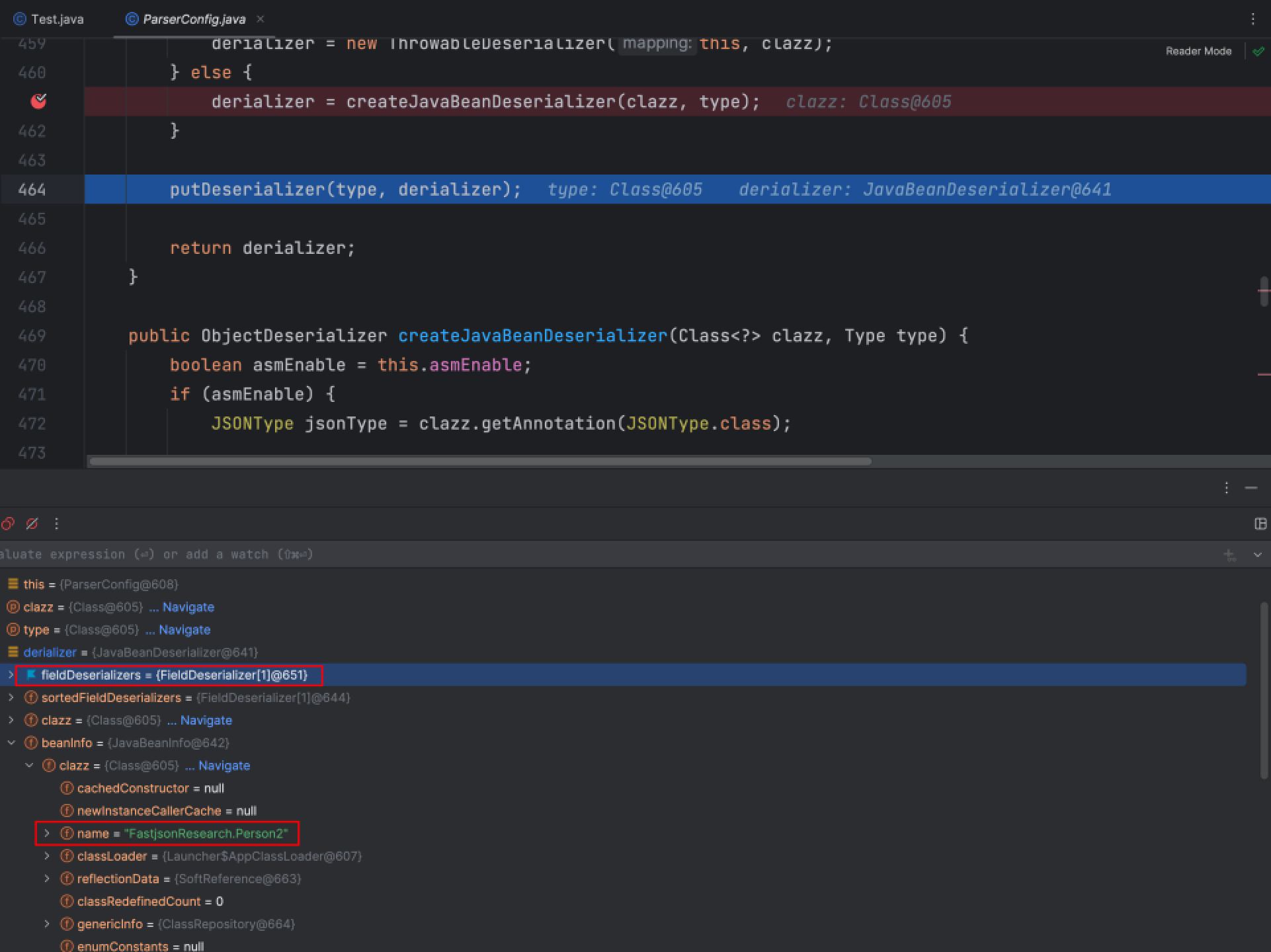Screen dimensions: 1271x952
Task: Collapse the beanInfo node
Action: click(x=11, y=743)
